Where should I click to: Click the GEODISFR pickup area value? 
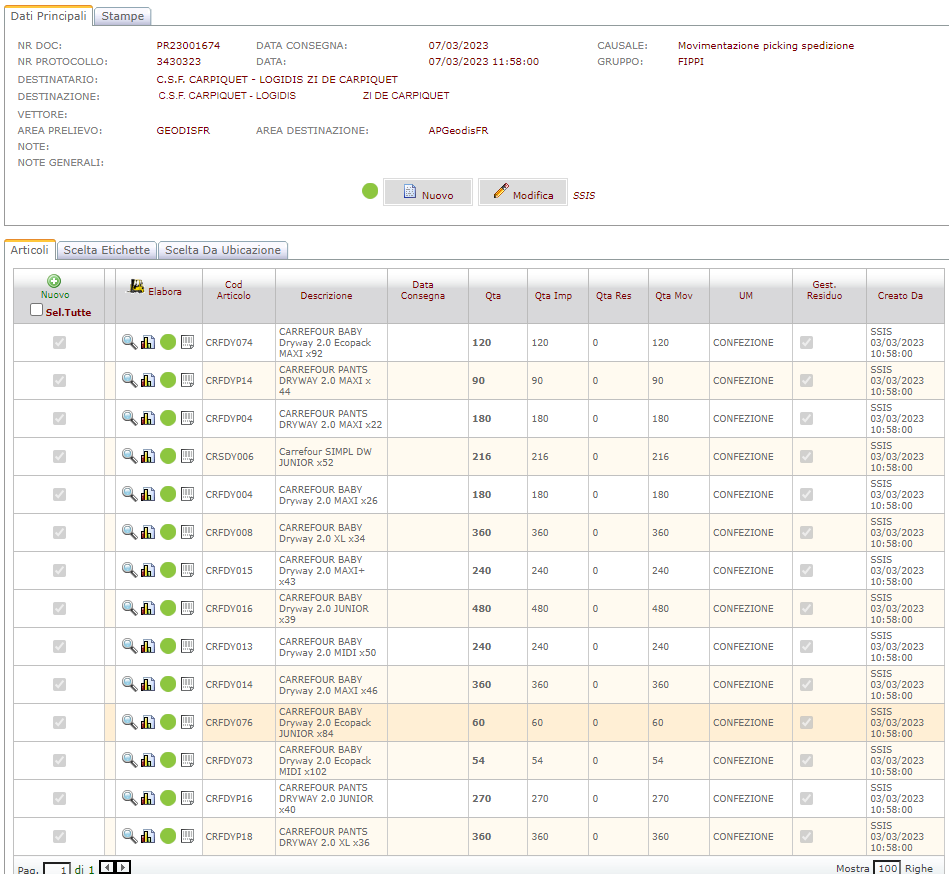pyautogui.click(x=183, y=130)
